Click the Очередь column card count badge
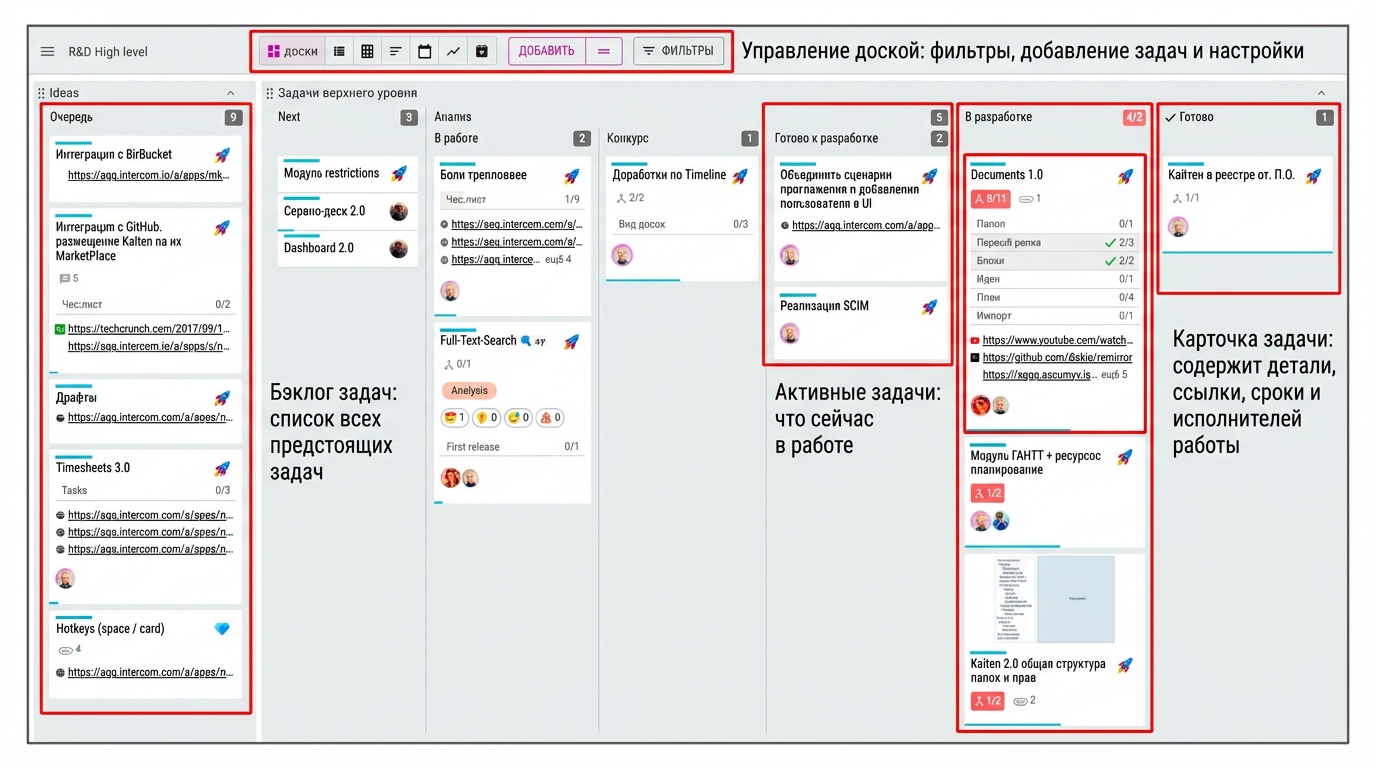 coord(233,117)
